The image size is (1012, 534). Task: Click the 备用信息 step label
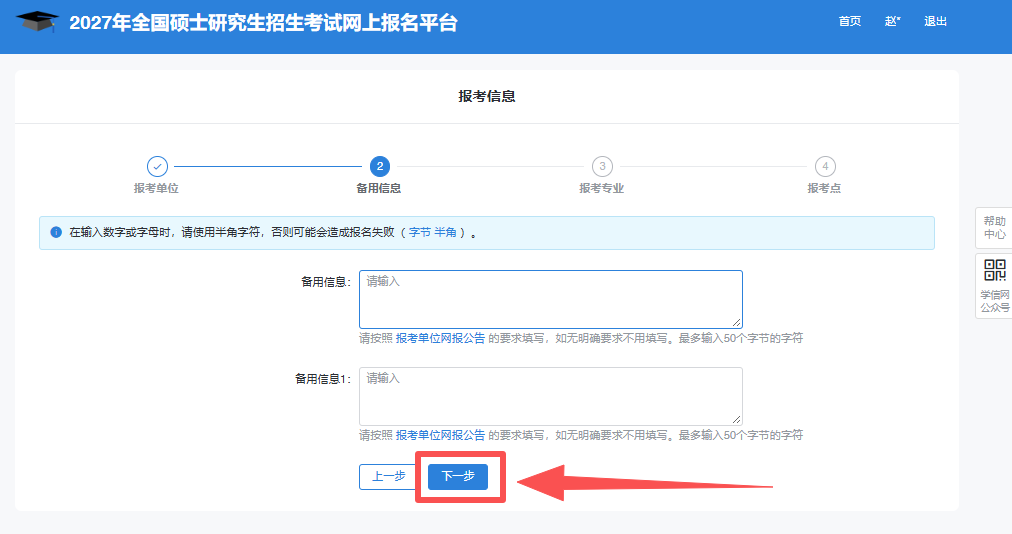(379, 188)
